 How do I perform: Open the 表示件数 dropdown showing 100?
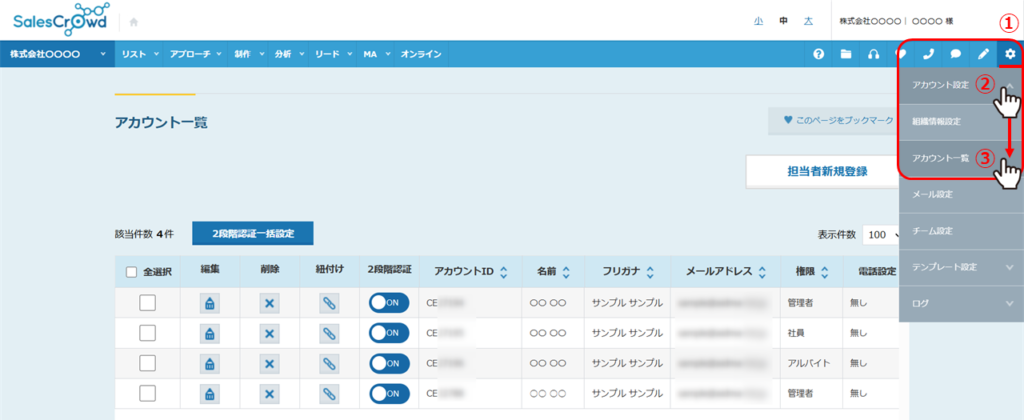pyautogui.click(x=881, y=235)
